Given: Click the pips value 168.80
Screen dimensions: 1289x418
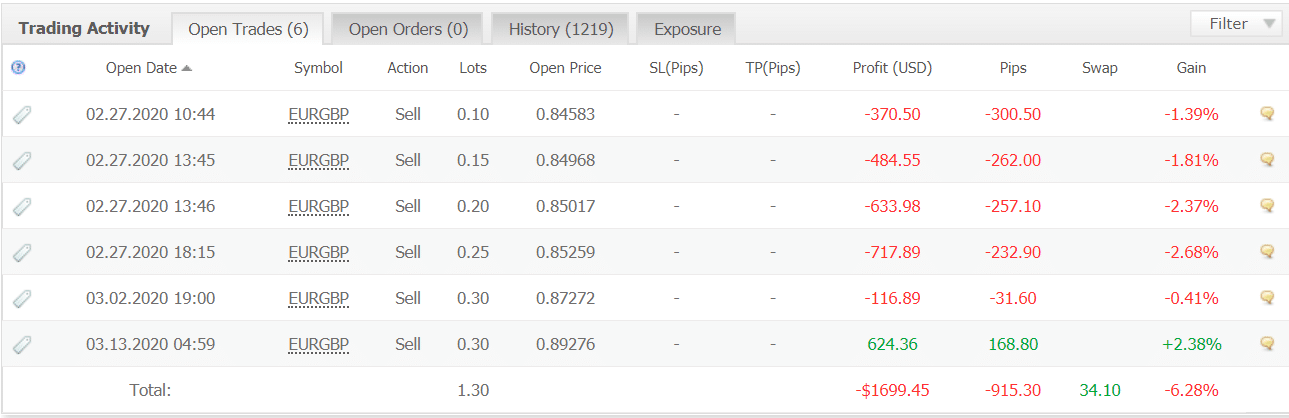Looking at the screenshot, I should pyautogui.click(x=1013, y=344).
